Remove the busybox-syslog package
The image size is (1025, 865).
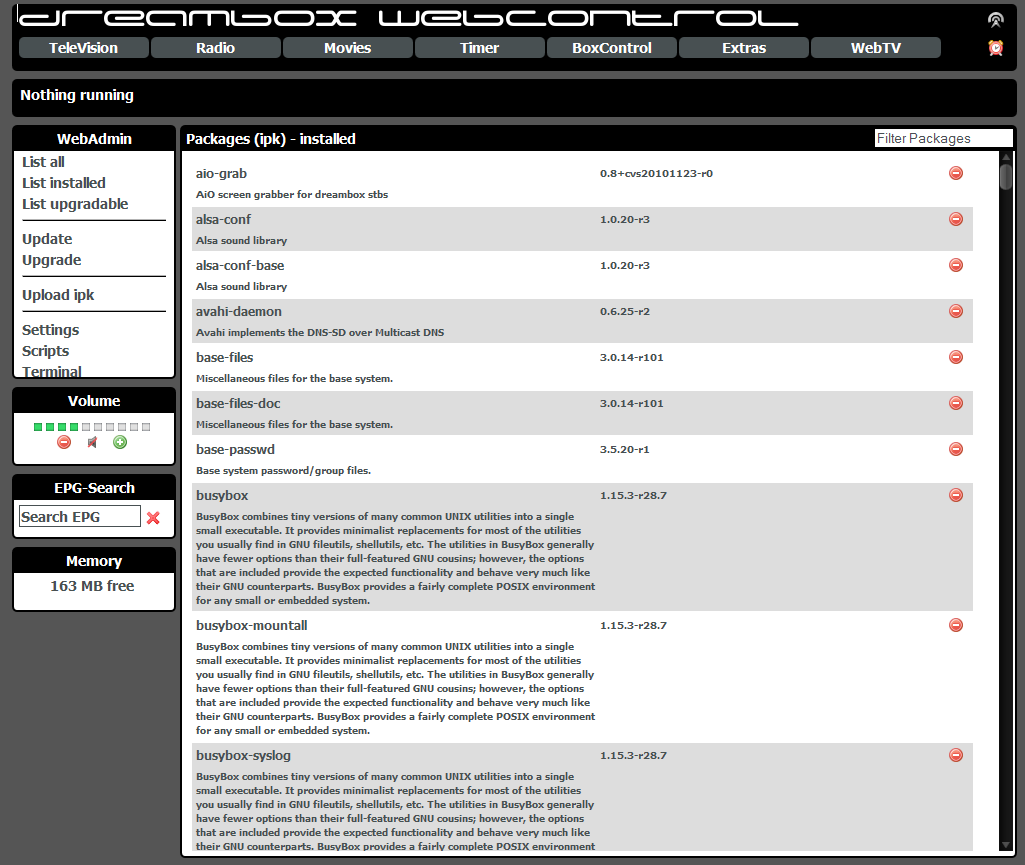(956, 755)
